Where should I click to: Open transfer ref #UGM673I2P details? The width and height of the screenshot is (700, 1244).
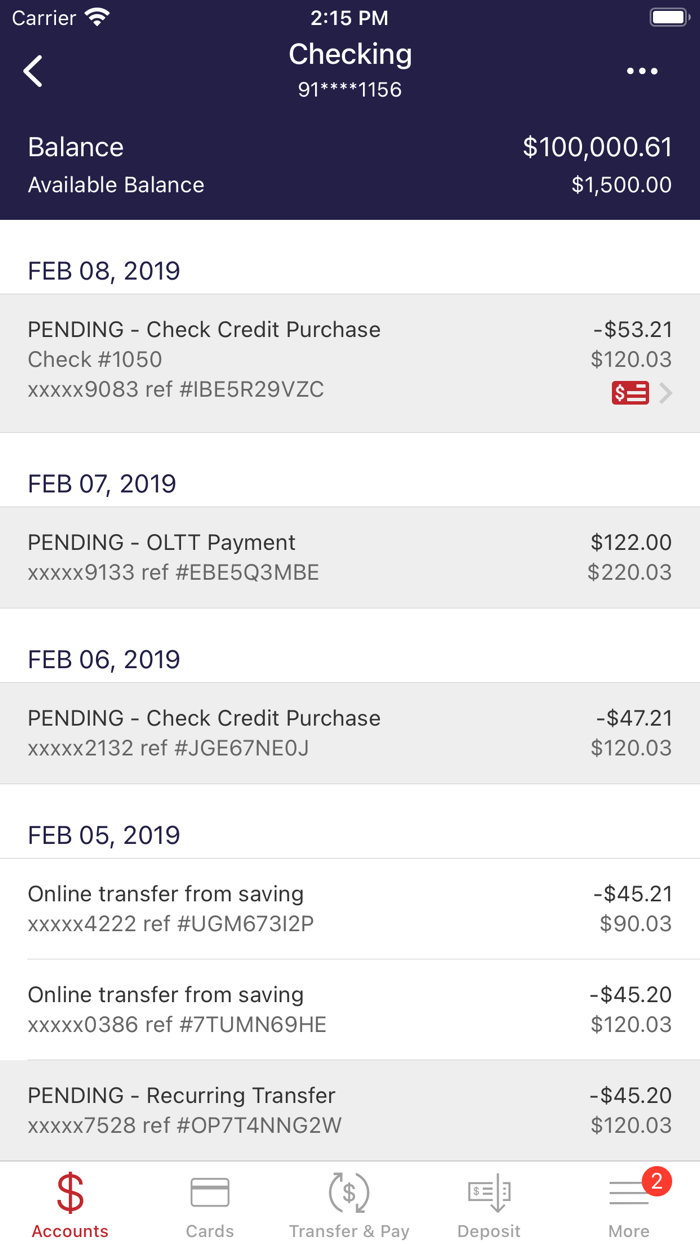pos(350,908)
